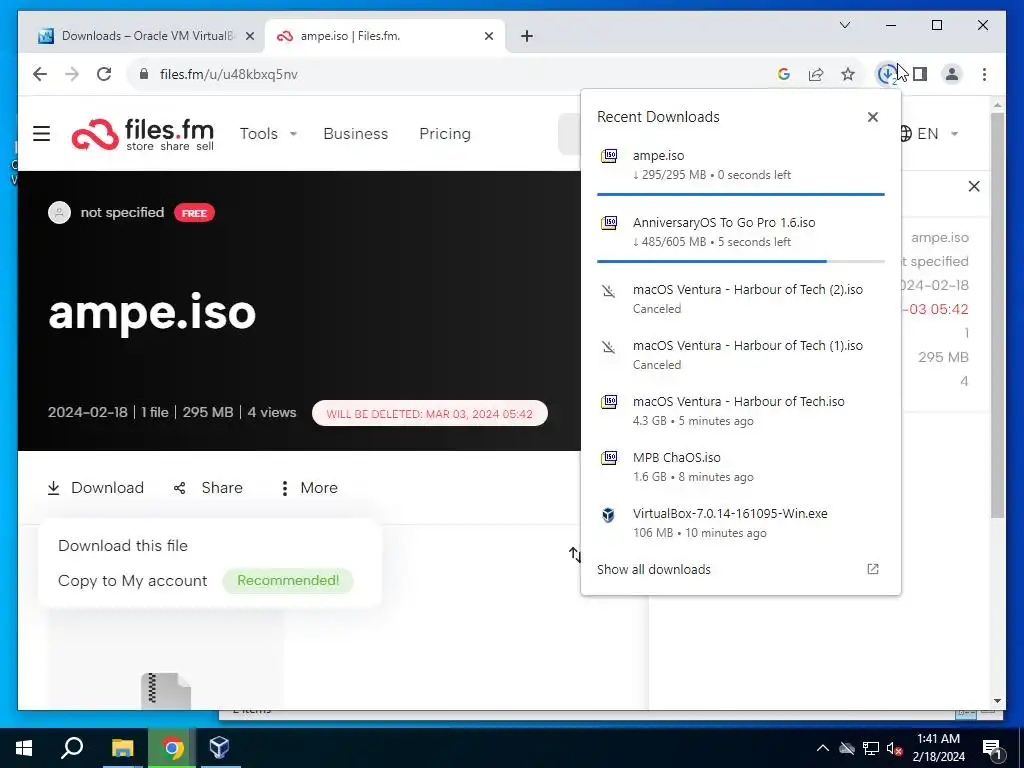Click Show all downloads
The width and height of the screenshot is (1024, 768).
pos(654,569)
